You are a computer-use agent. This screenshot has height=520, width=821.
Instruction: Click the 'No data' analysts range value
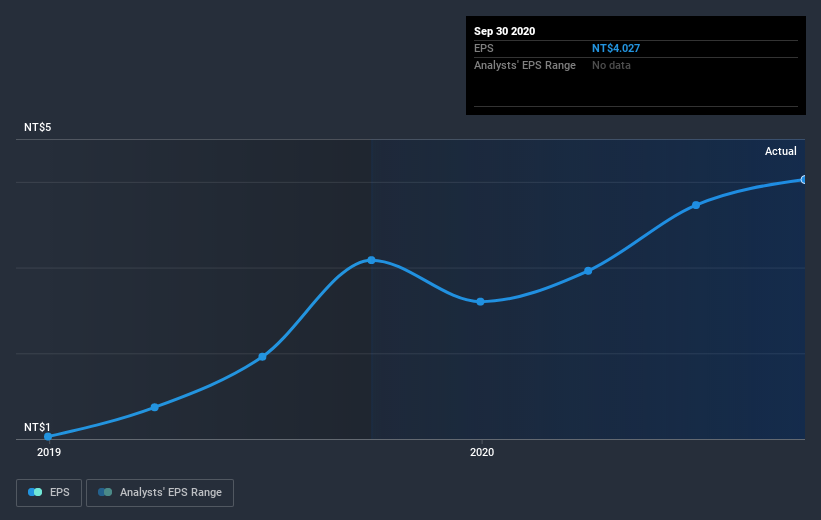(x=611, y=65)
